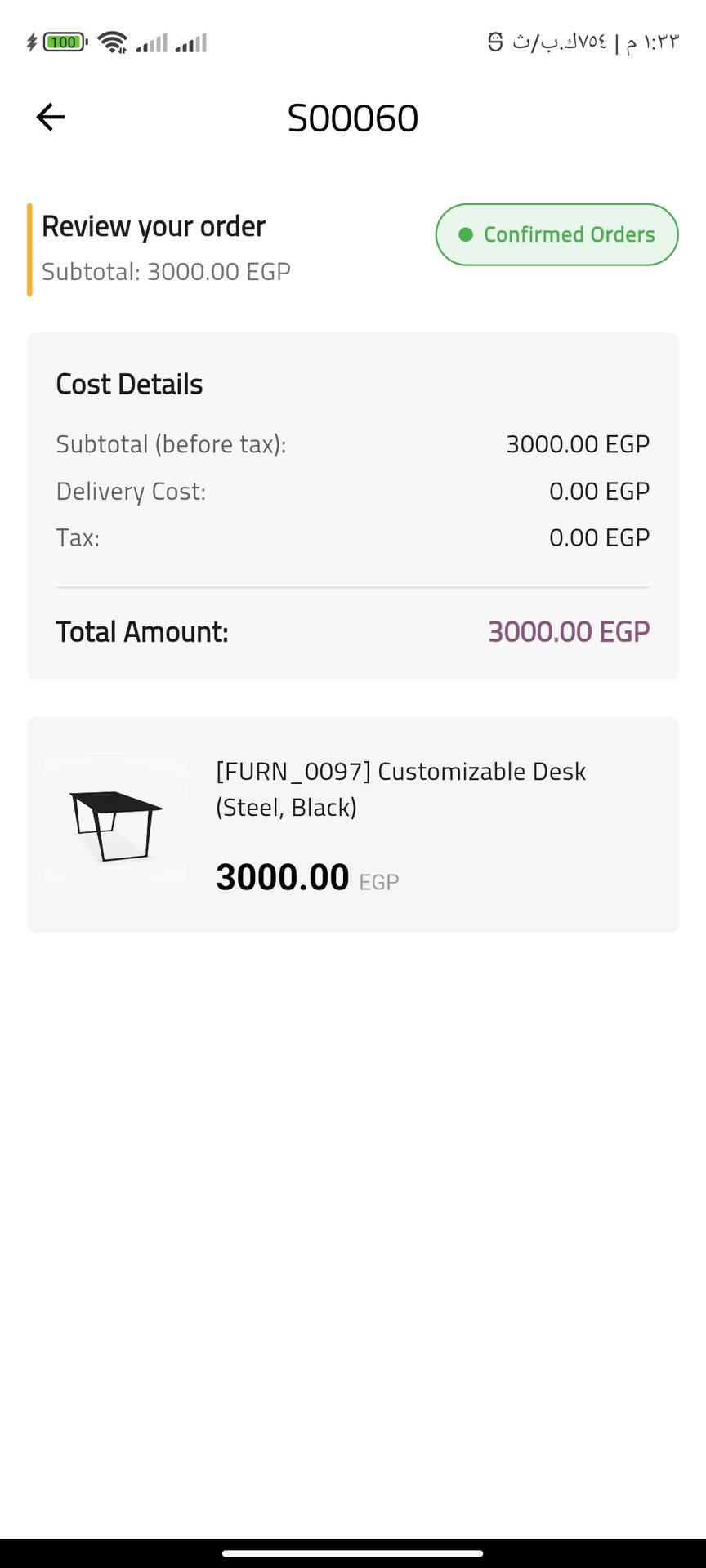706x1568 pixels.
Task: Tap the home gesture bar at the bottom
Action: (x=353, y=1553)
